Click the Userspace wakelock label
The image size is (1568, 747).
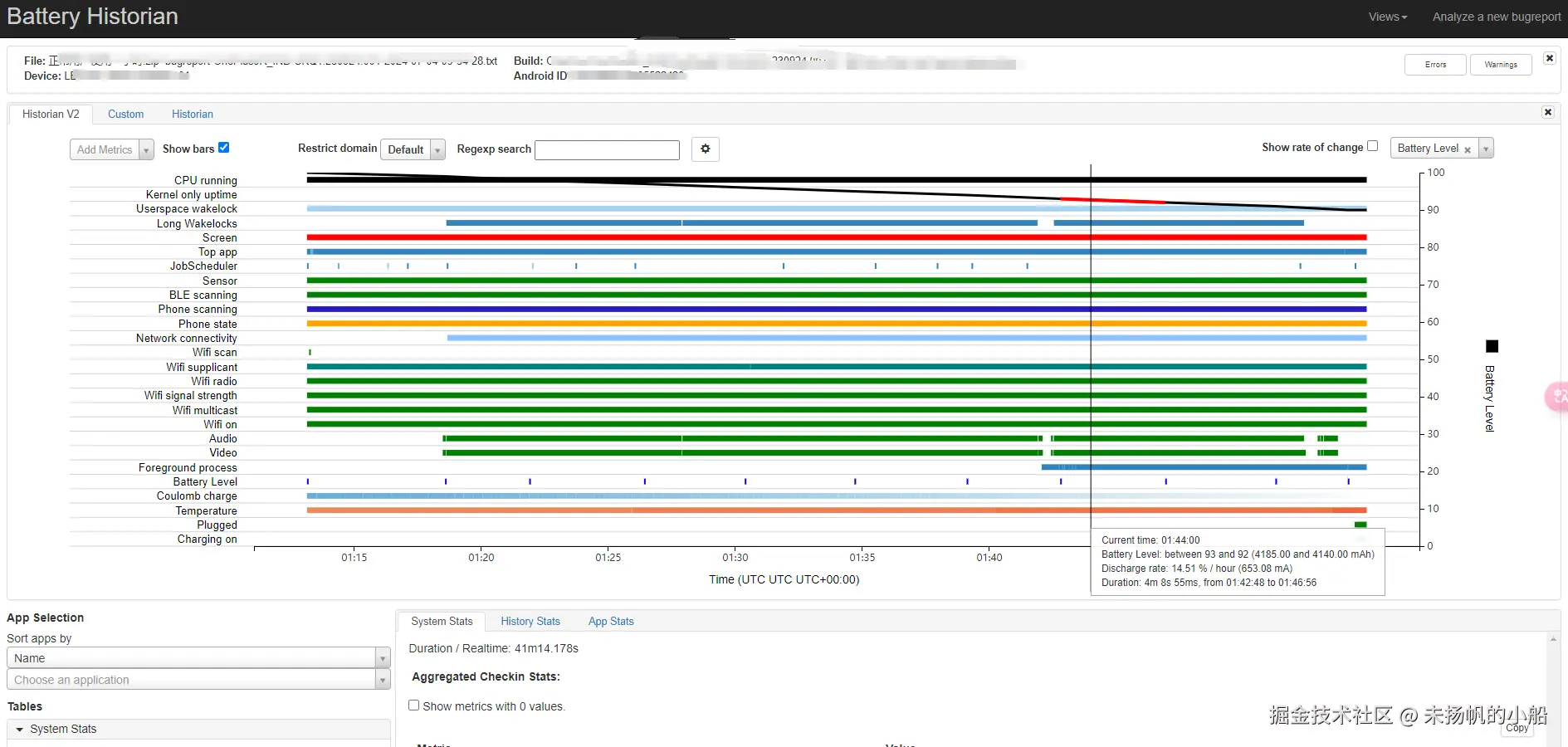[x=186, y=208]
